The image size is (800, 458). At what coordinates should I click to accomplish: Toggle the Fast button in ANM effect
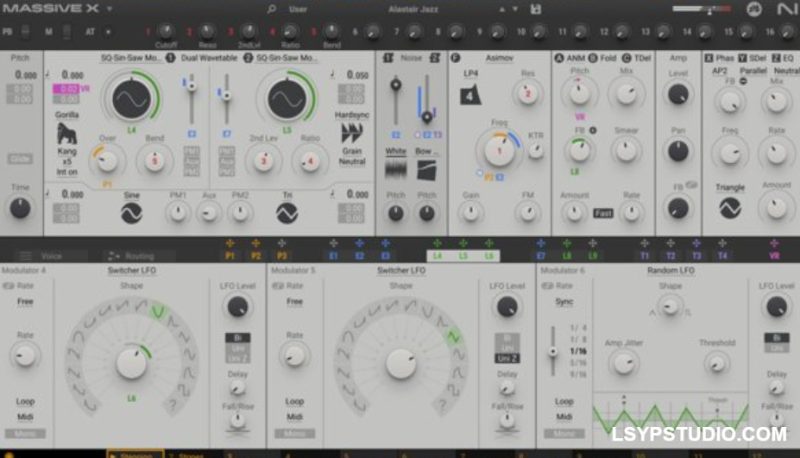(603, 213)
